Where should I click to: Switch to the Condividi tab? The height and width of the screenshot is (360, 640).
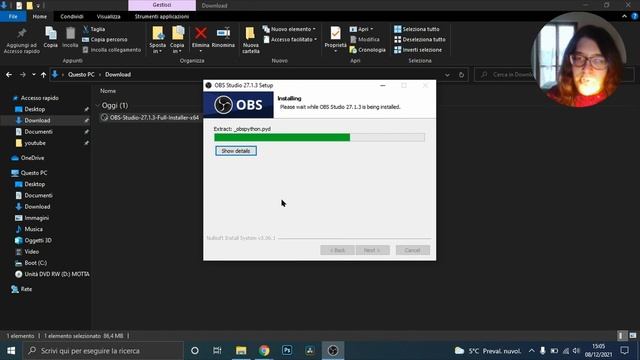coord(72,16)
